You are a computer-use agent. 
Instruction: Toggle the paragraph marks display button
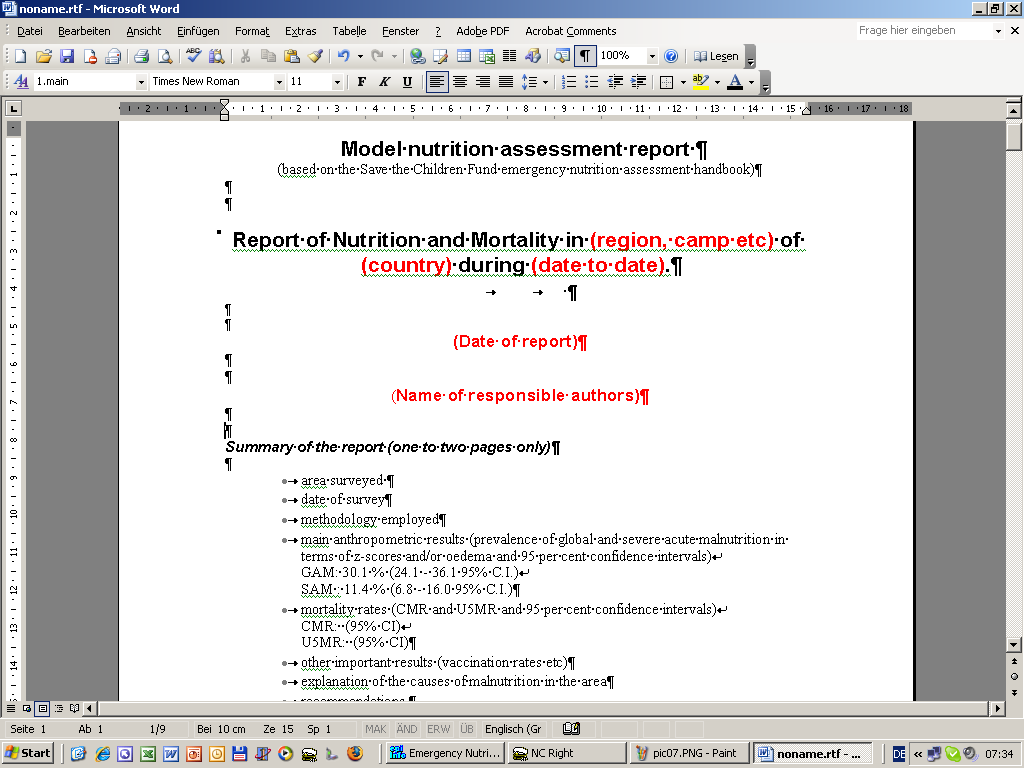point(584,56)
